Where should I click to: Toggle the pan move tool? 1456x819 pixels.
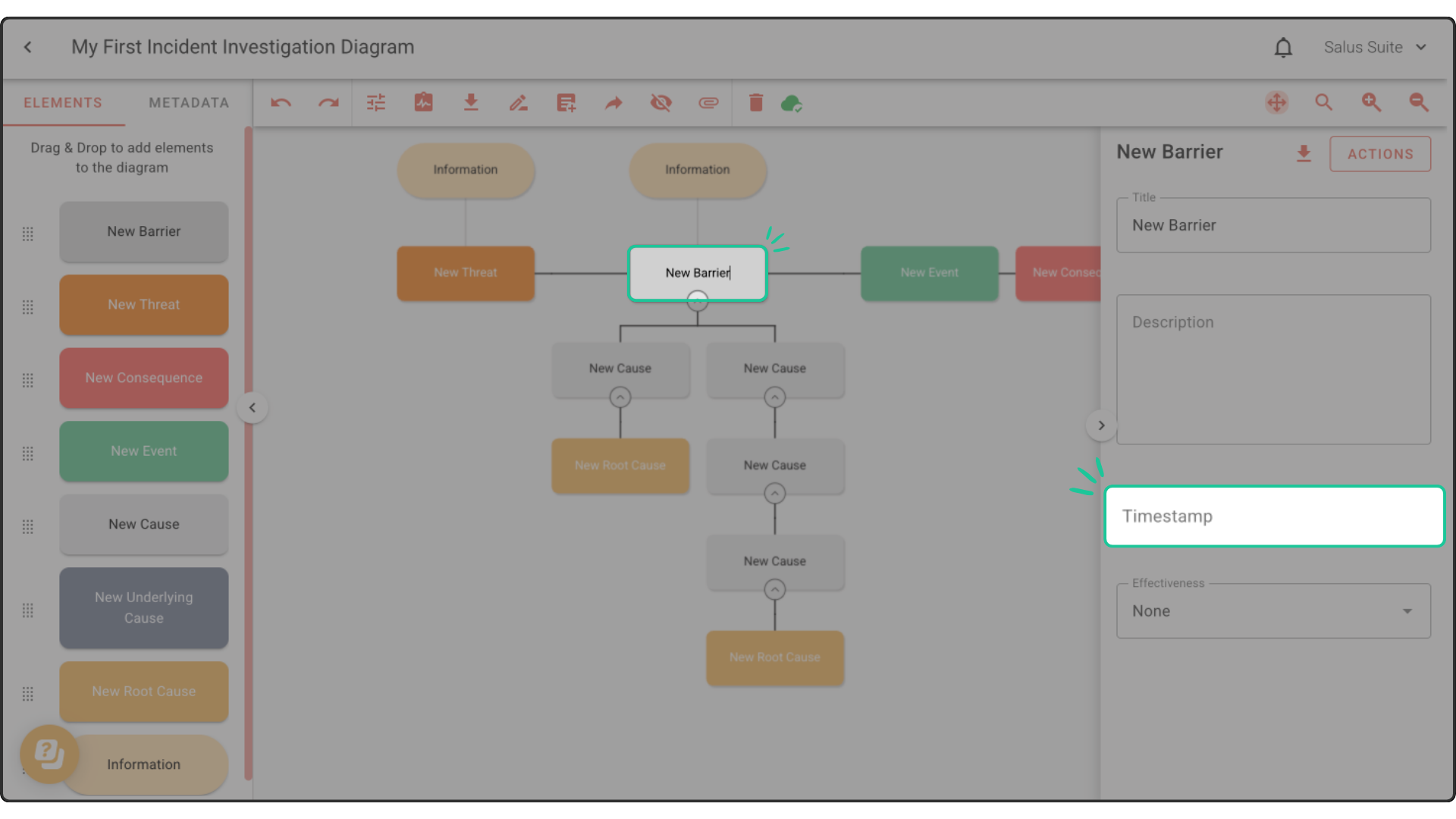point(1277,103)
